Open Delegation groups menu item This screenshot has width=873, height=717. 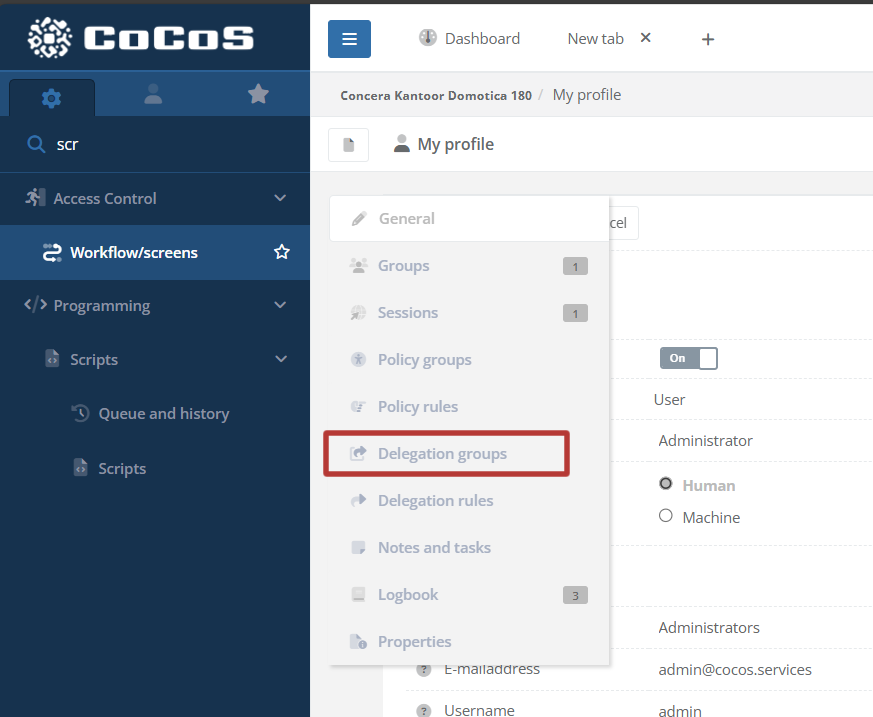(442, 454)
